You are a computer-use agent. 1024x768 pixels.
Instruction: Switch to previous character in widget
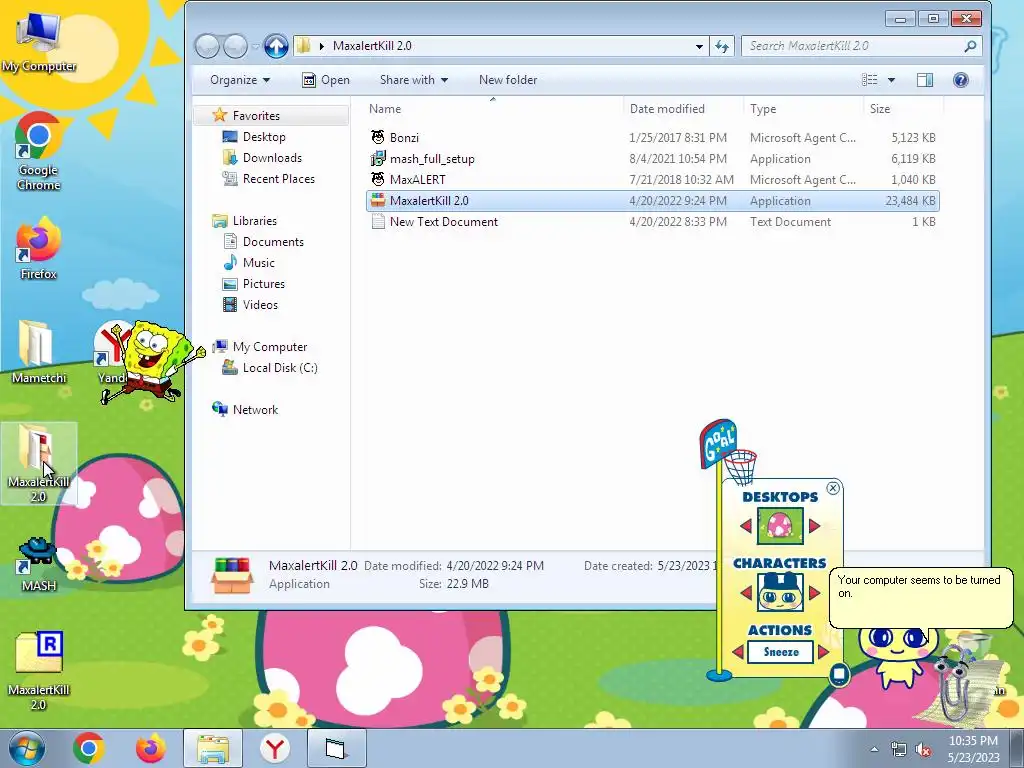click(x=746, y=592)
